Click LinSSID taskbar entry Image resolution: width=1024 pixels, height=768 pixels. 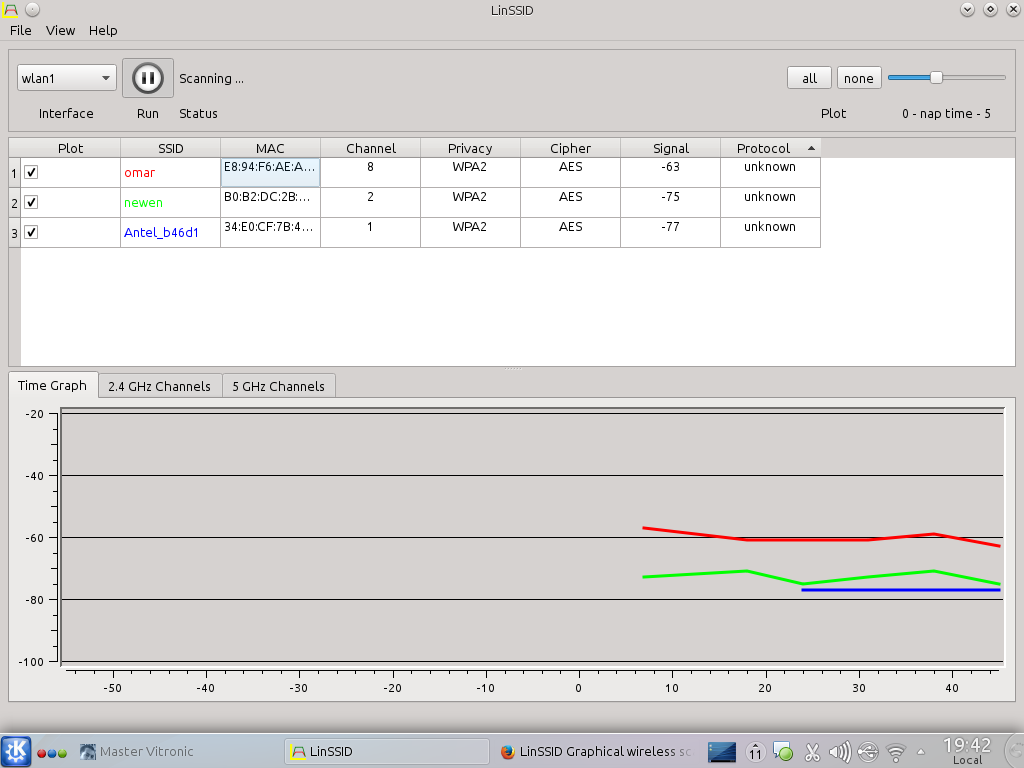[387, 752]
